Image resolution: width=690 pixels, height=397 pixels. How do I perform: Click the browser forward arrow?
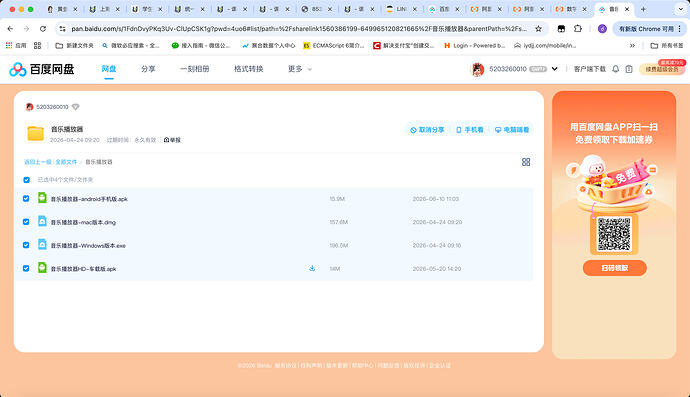tap(26, 29)
